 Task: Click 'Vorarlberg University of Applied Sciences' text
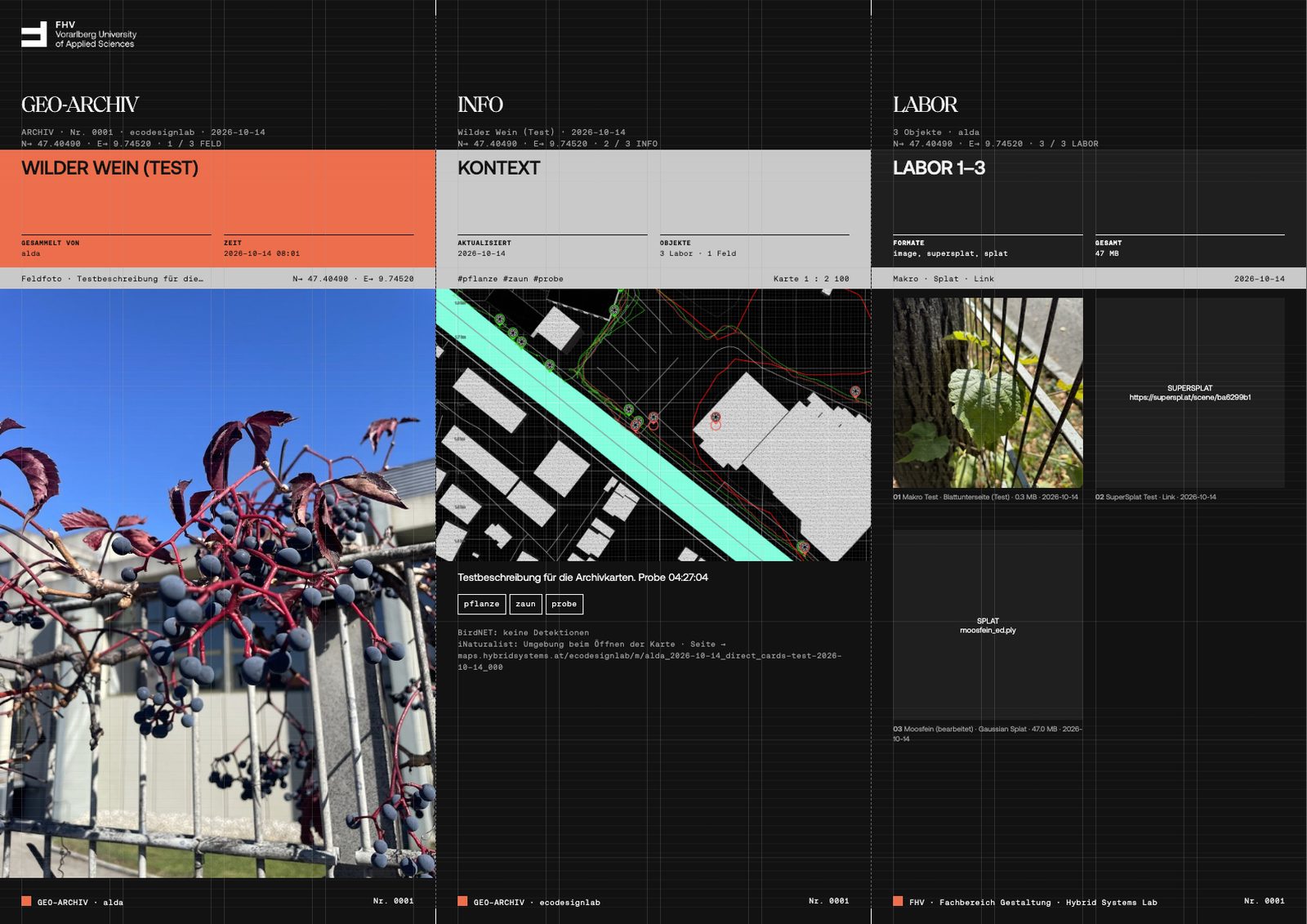[x=96, y=39]
